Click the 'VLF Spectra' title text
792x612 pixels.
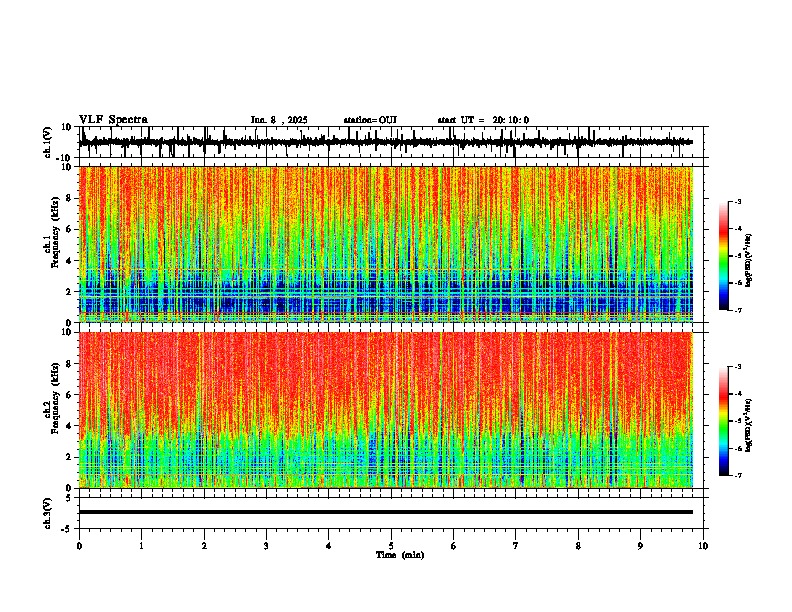click(x=113, y=120)
